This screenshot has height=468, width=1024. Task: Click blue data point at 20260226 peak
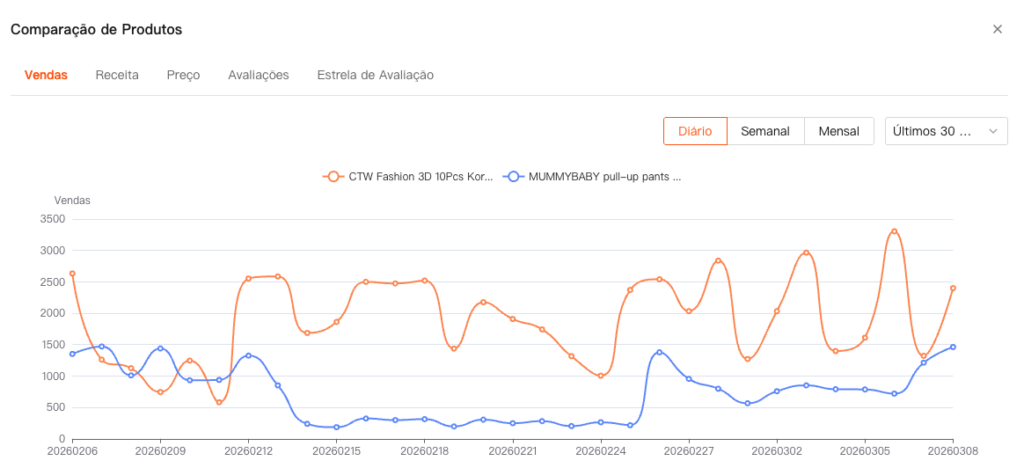click(x=659, y=352)
